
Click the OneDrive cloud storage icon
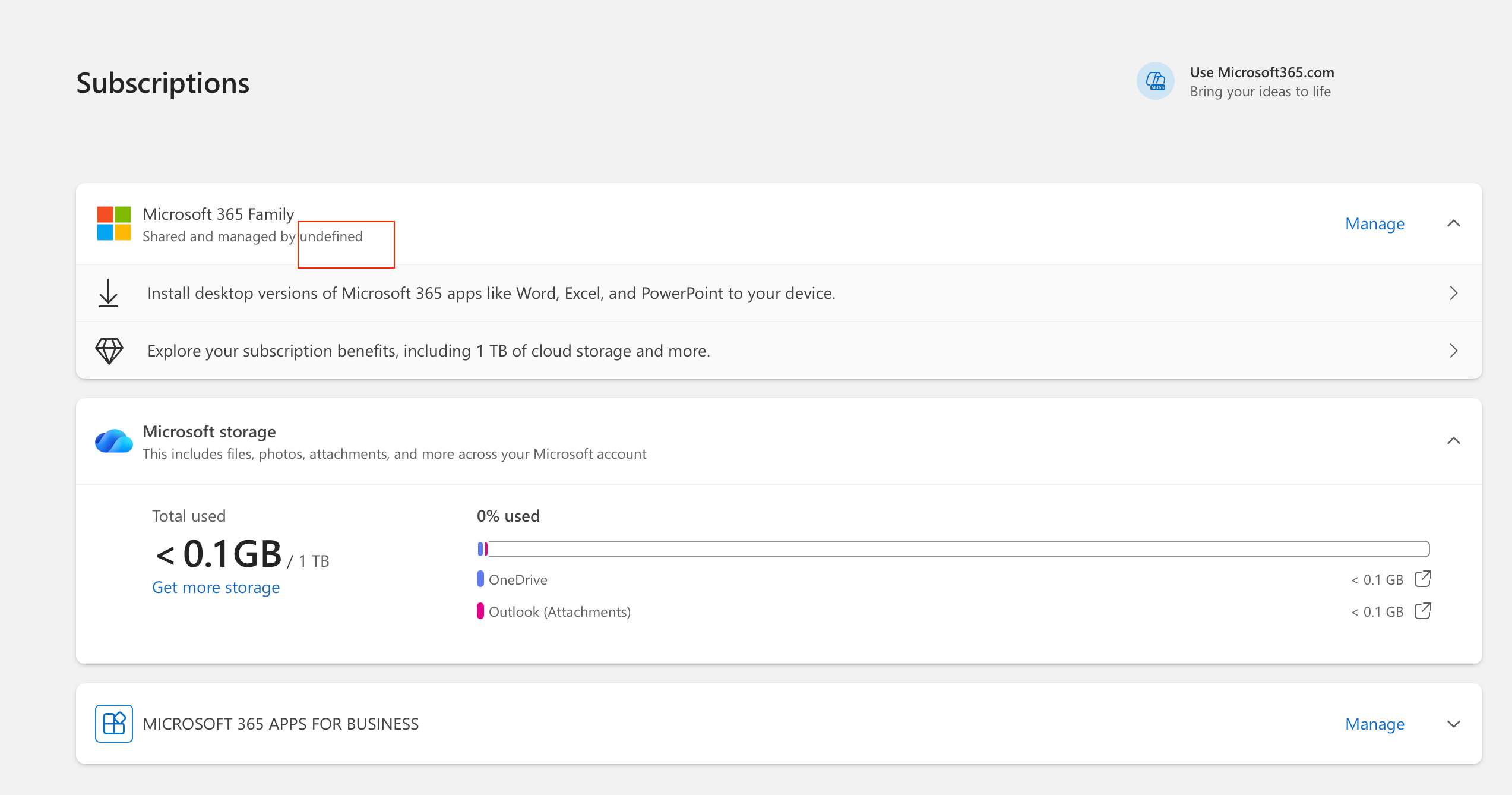pyautogui.click(x=114, y=441)
